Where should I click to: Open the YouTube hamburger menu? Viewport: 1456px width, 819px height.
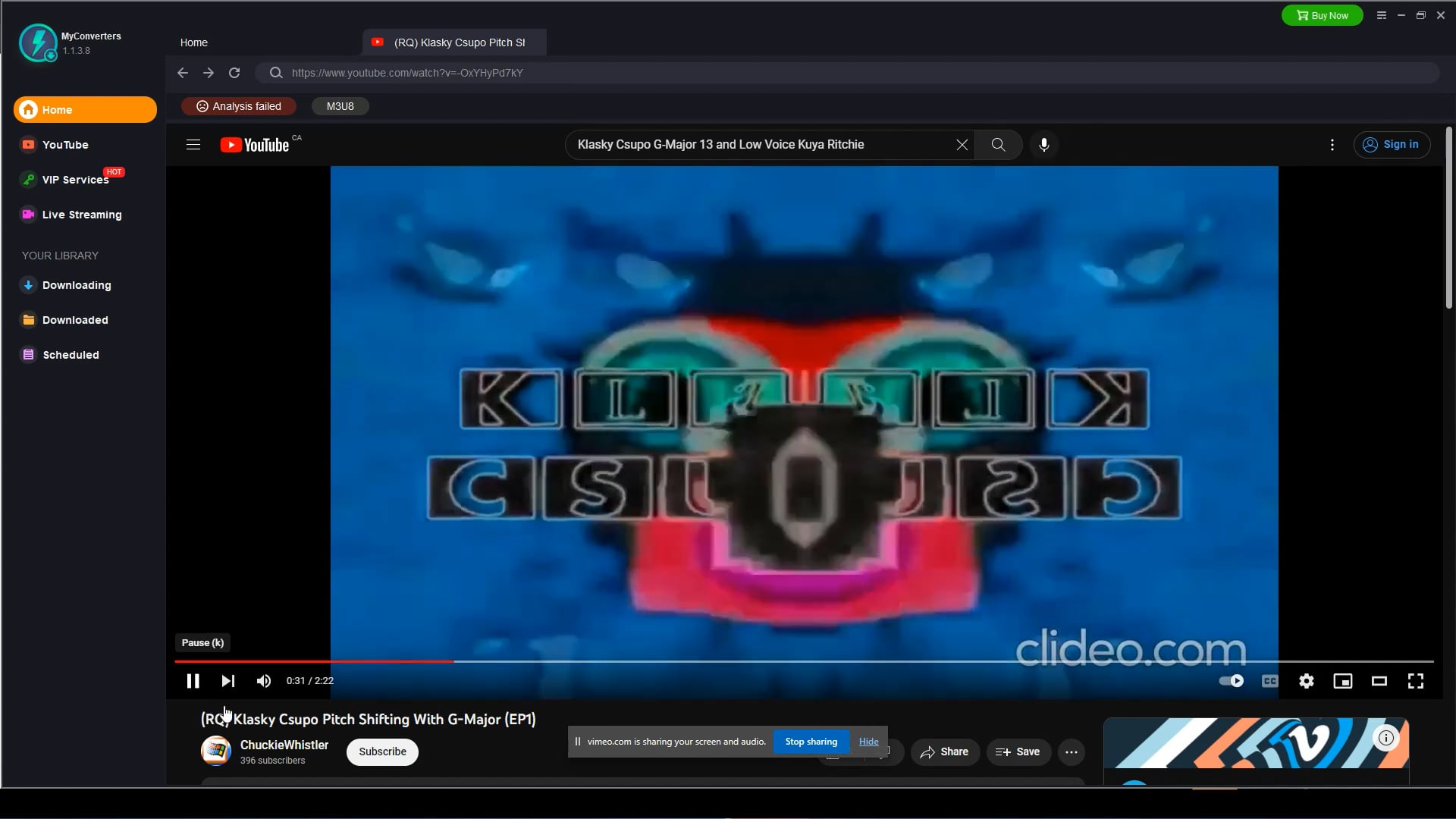tap(193, 144)
